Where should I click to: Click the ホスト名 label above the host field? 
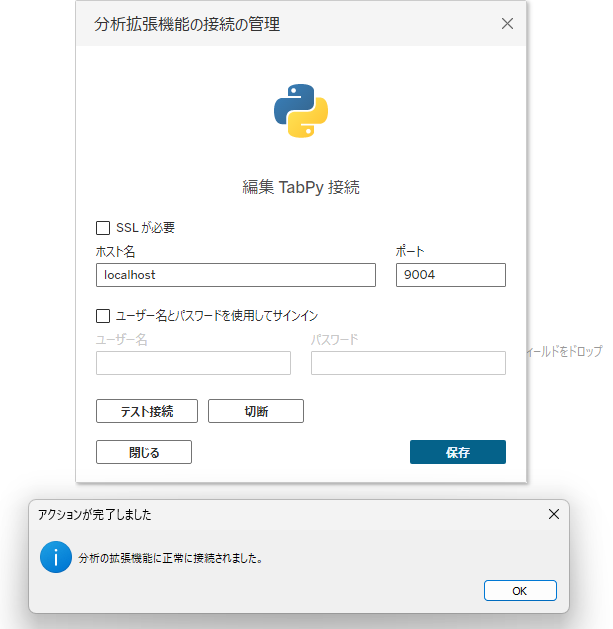point(115,252)
